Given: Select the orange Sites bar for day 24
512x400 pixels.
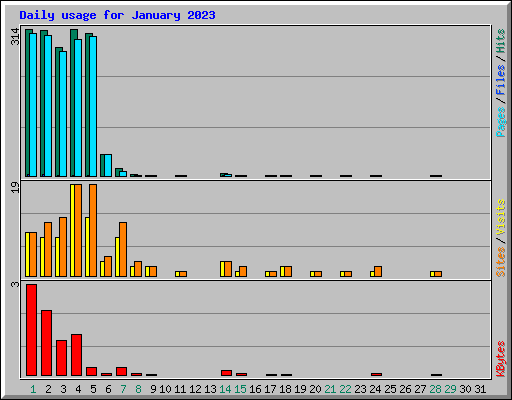Looking at the screenshot, I should [x=378, y=271].
